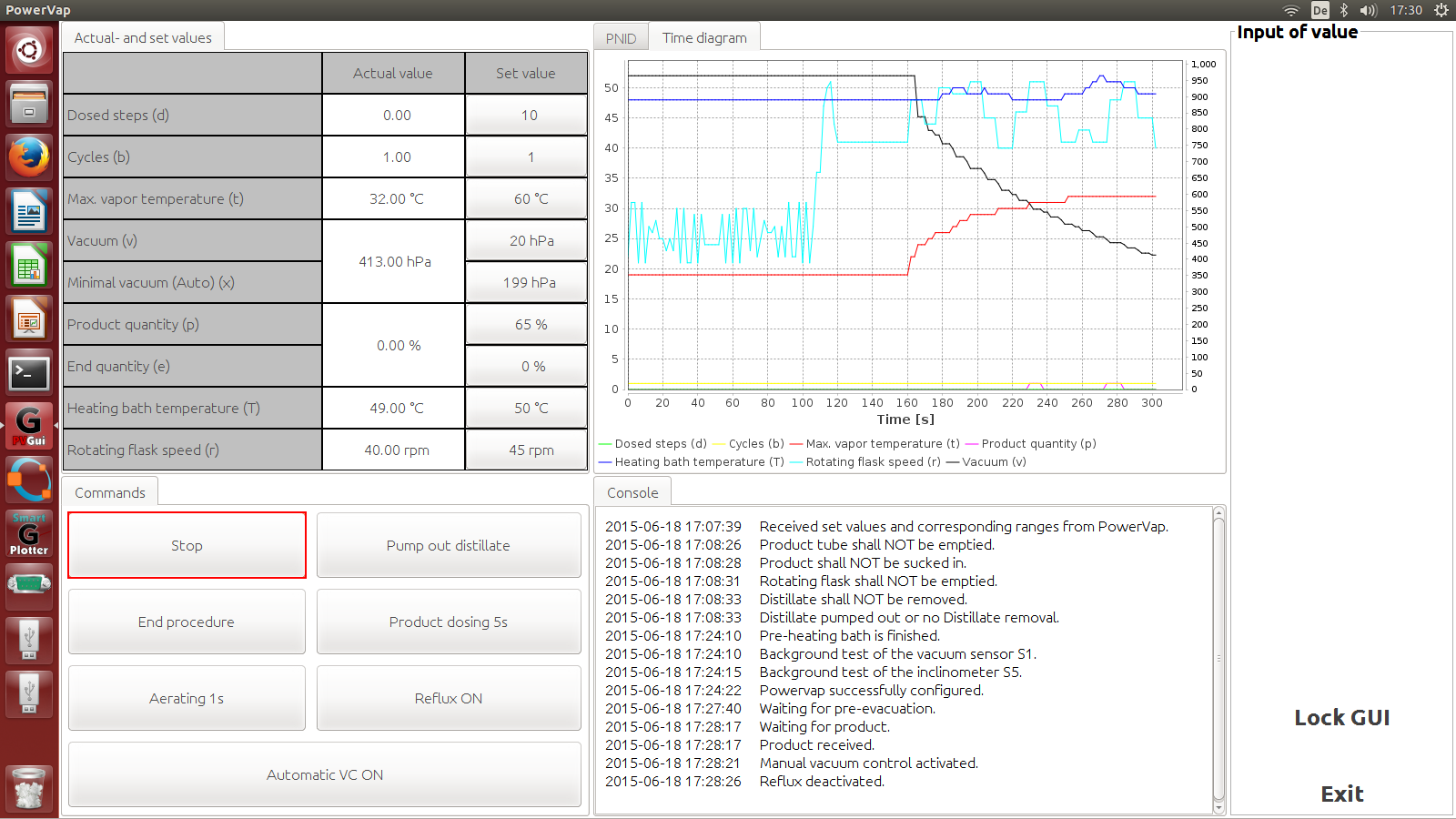The width and height of the screenshot is (1456, 819).
Task: Click Product quantity (p) legend entry
Action: tap(1030, 443)
